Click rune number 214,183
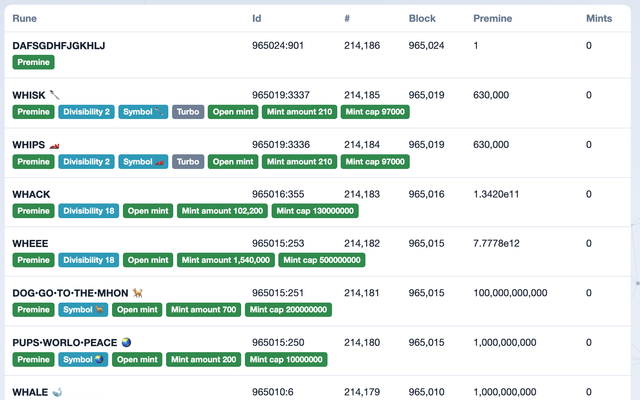Viewport: 640px width, 400px height. pyautogui.click(x=362, y=194)
